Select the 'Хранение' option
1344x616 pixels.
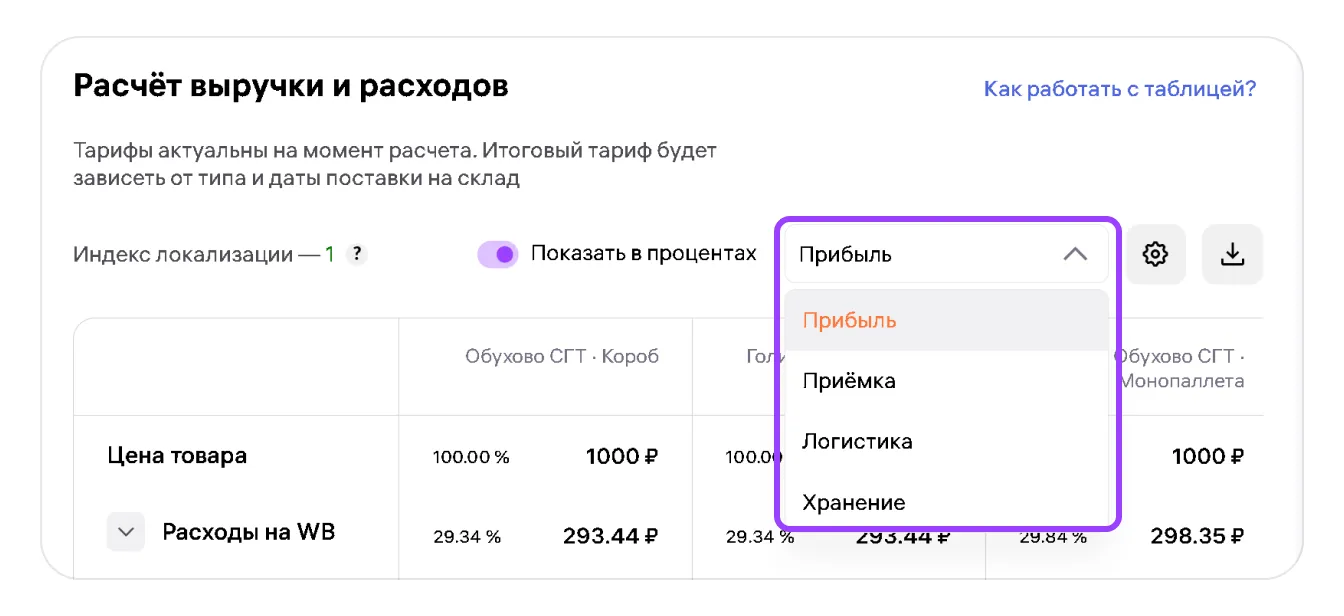pos(853,502)
